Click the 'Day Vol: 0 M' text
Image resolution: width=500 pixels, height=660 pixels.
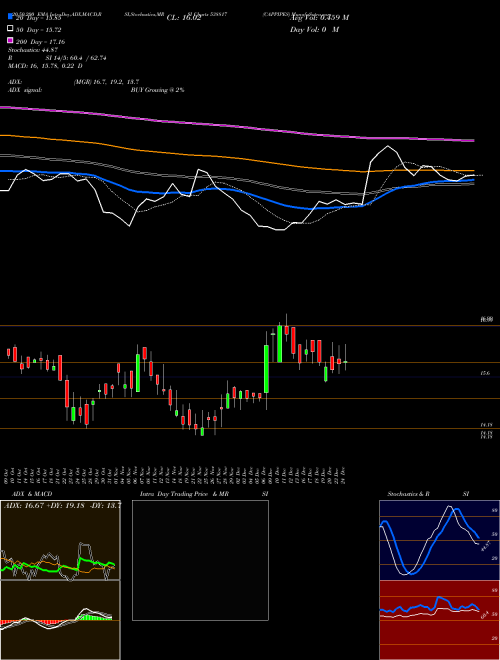(314, 30)
